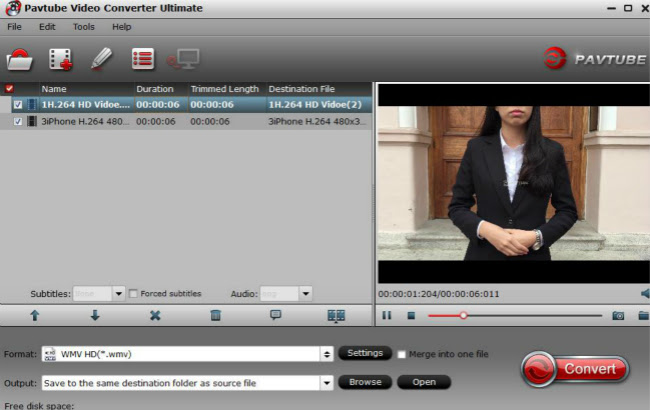This screenshot has height=410, width=650.
Task: Click the Browse button
Action: 365,382
